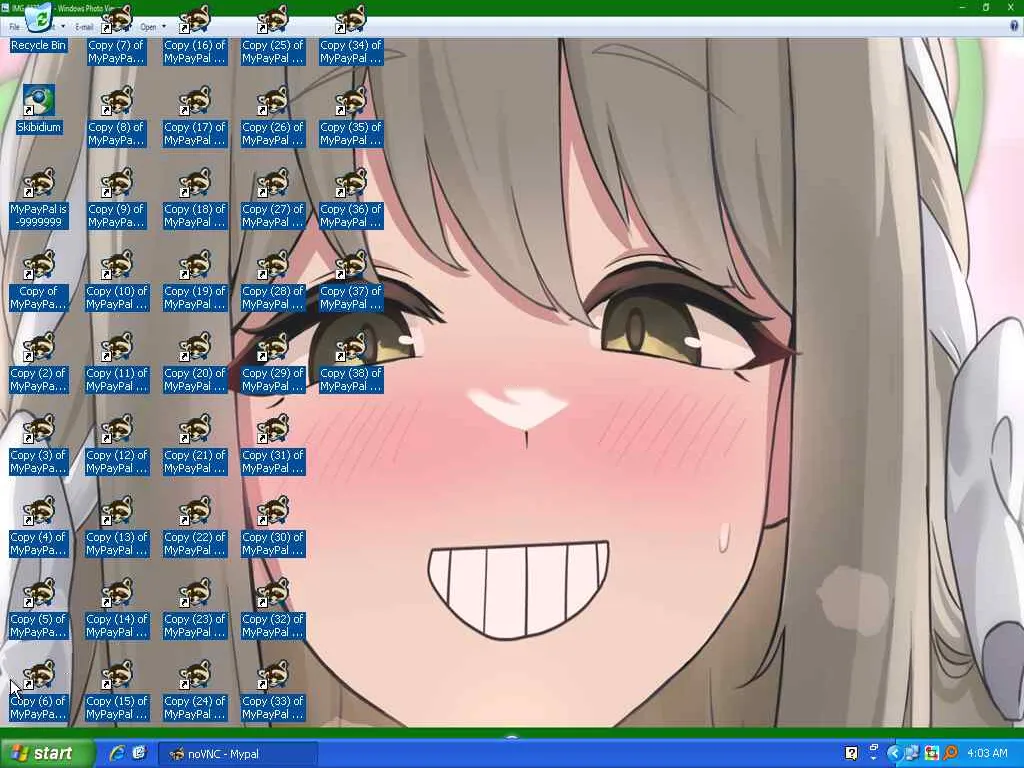This screenshot has width=1024, height=768.
Task: Select the 'Copy (31) of MyPayPal' shortcut
Action: pyautogui.click(x=273, y=445)
